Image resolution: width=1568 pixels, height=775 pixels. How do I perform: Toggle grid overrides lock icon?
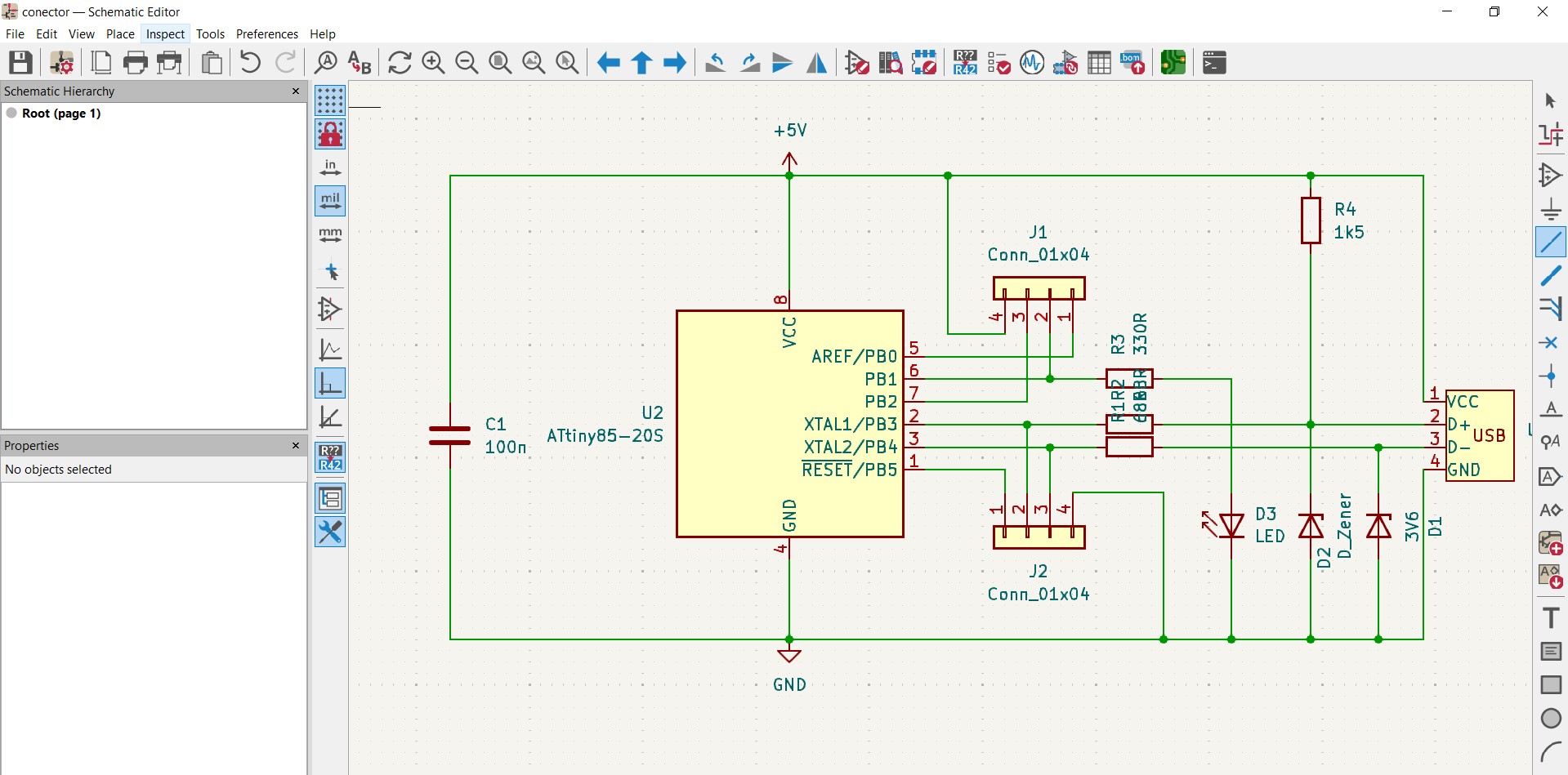pyautogui.click(x=330, y=134)
